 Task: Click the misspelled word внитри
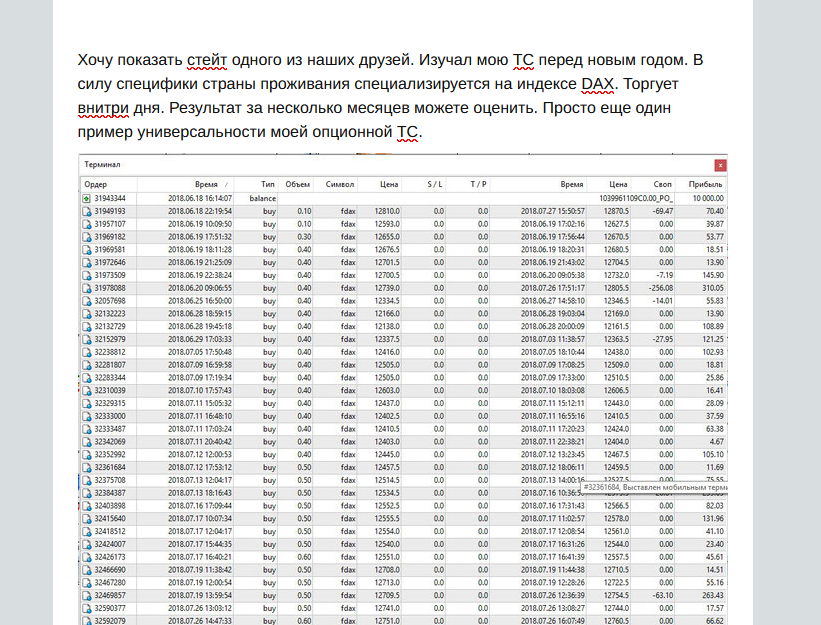[103, 108]
